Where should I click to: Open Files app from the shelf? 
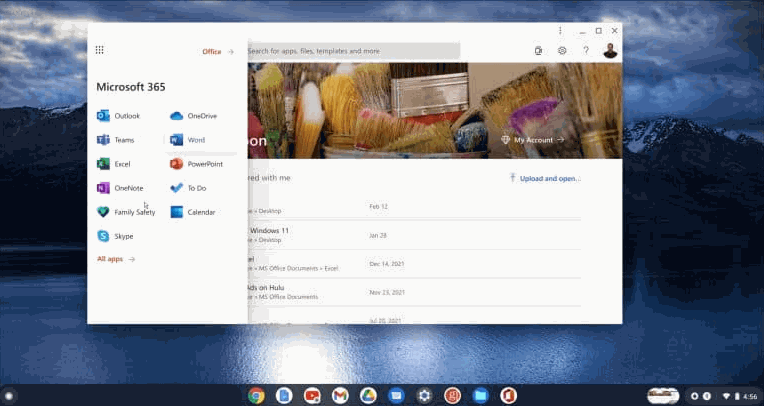pyautogui.click(x=480, y=396)
